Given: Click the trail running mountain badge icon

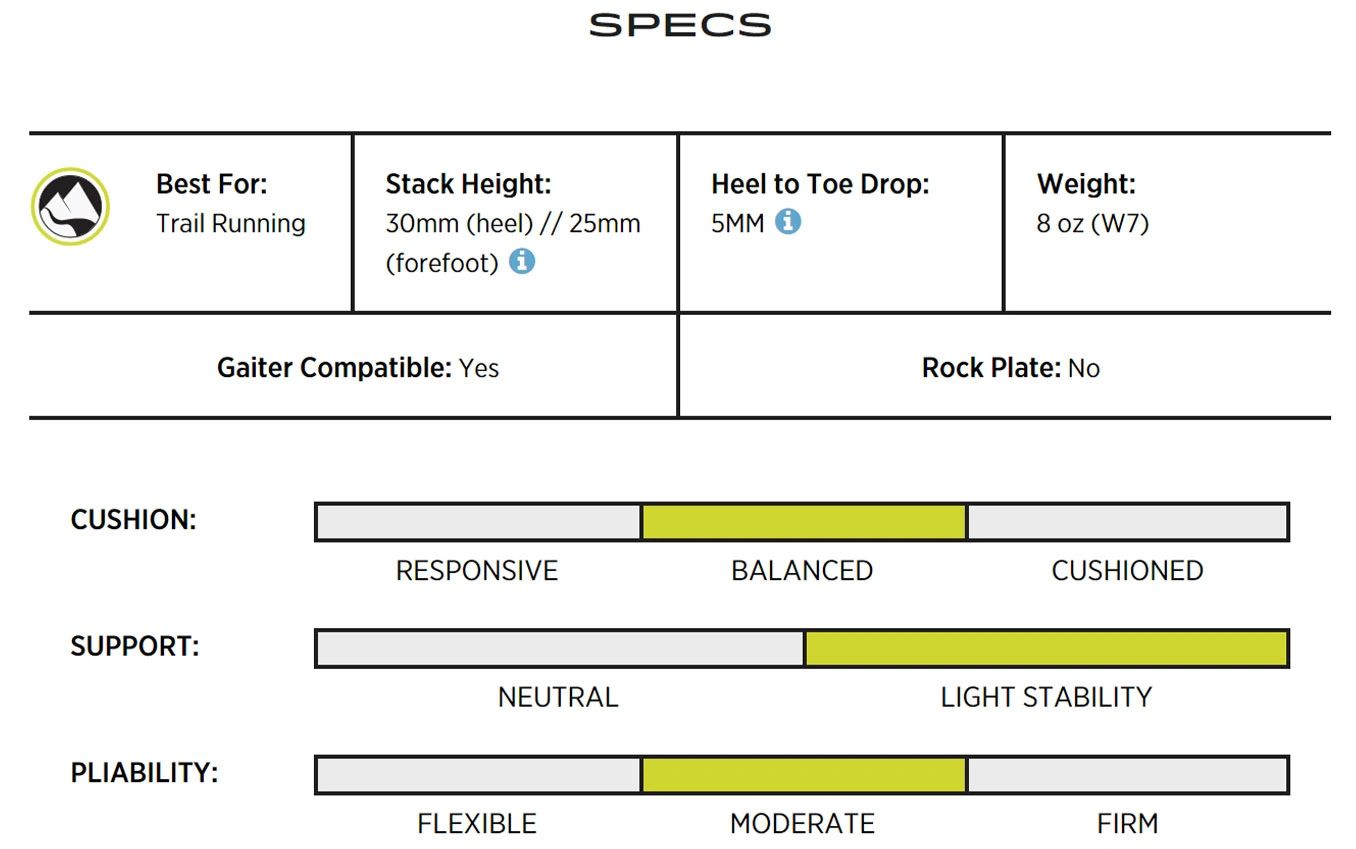Looking at the screenshot, I should pyautogui.click(x=70, y=207).
